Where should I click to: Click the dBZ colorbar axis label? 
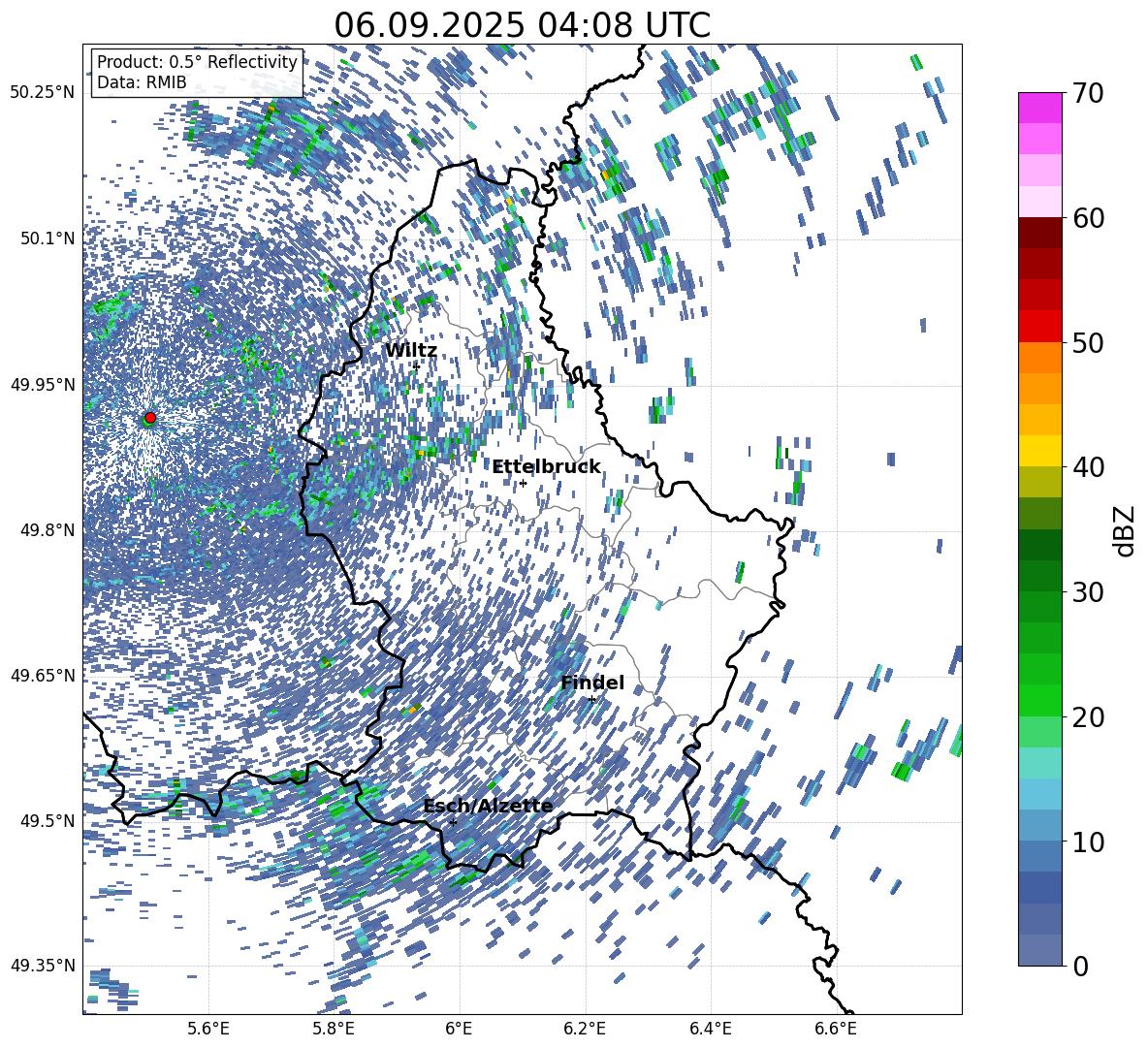pyautogui.click(x=1126, y=530)
